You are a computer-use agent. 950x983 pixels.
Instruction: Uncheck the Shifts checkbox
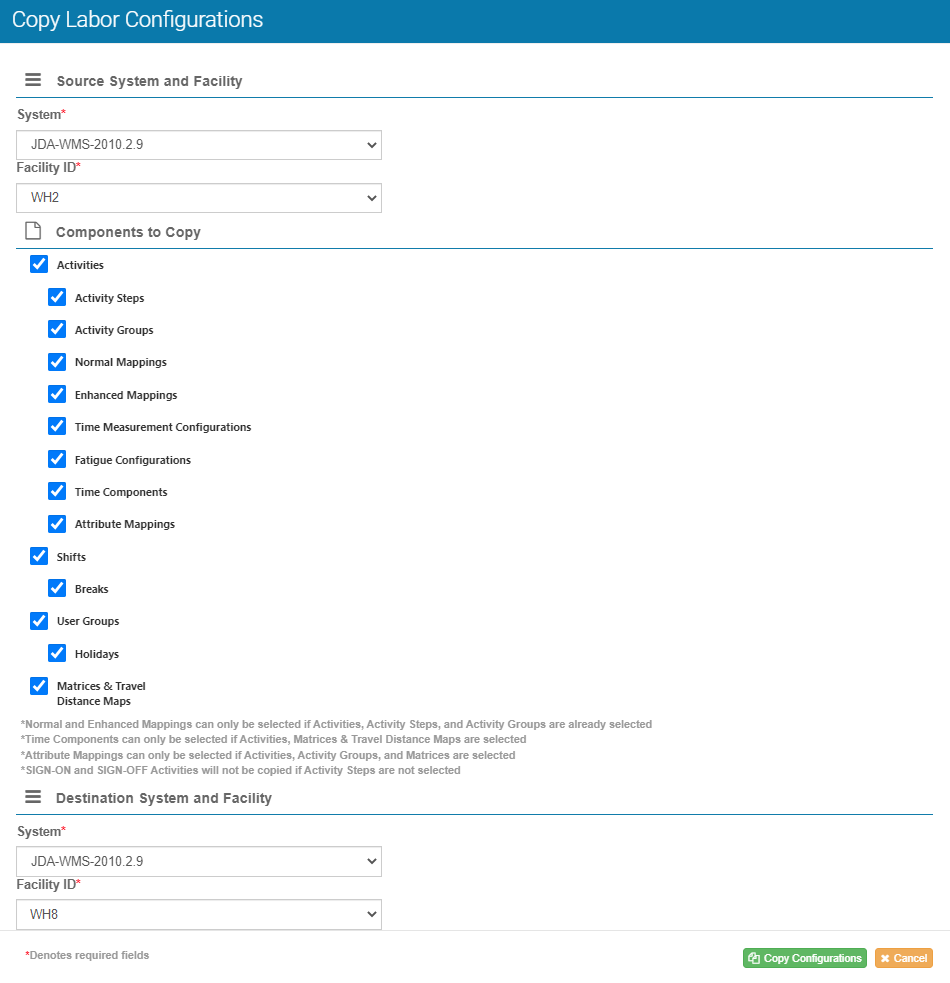point(39,556)
